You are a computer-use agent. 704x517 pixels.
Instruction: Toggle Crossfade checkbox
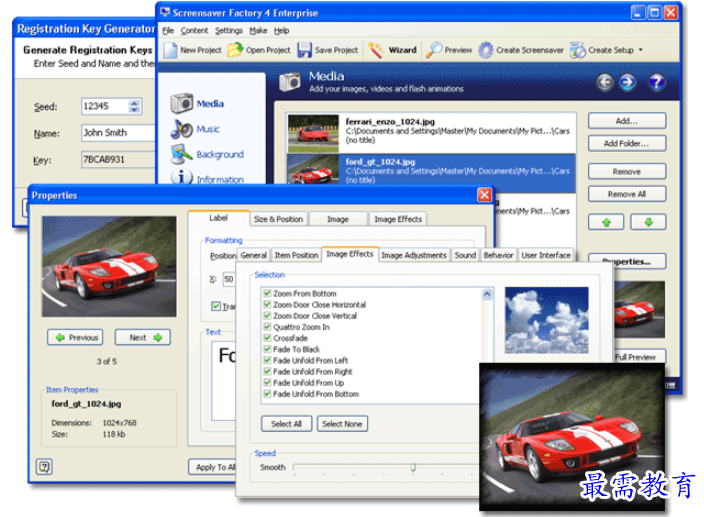(x=267, y=338)
